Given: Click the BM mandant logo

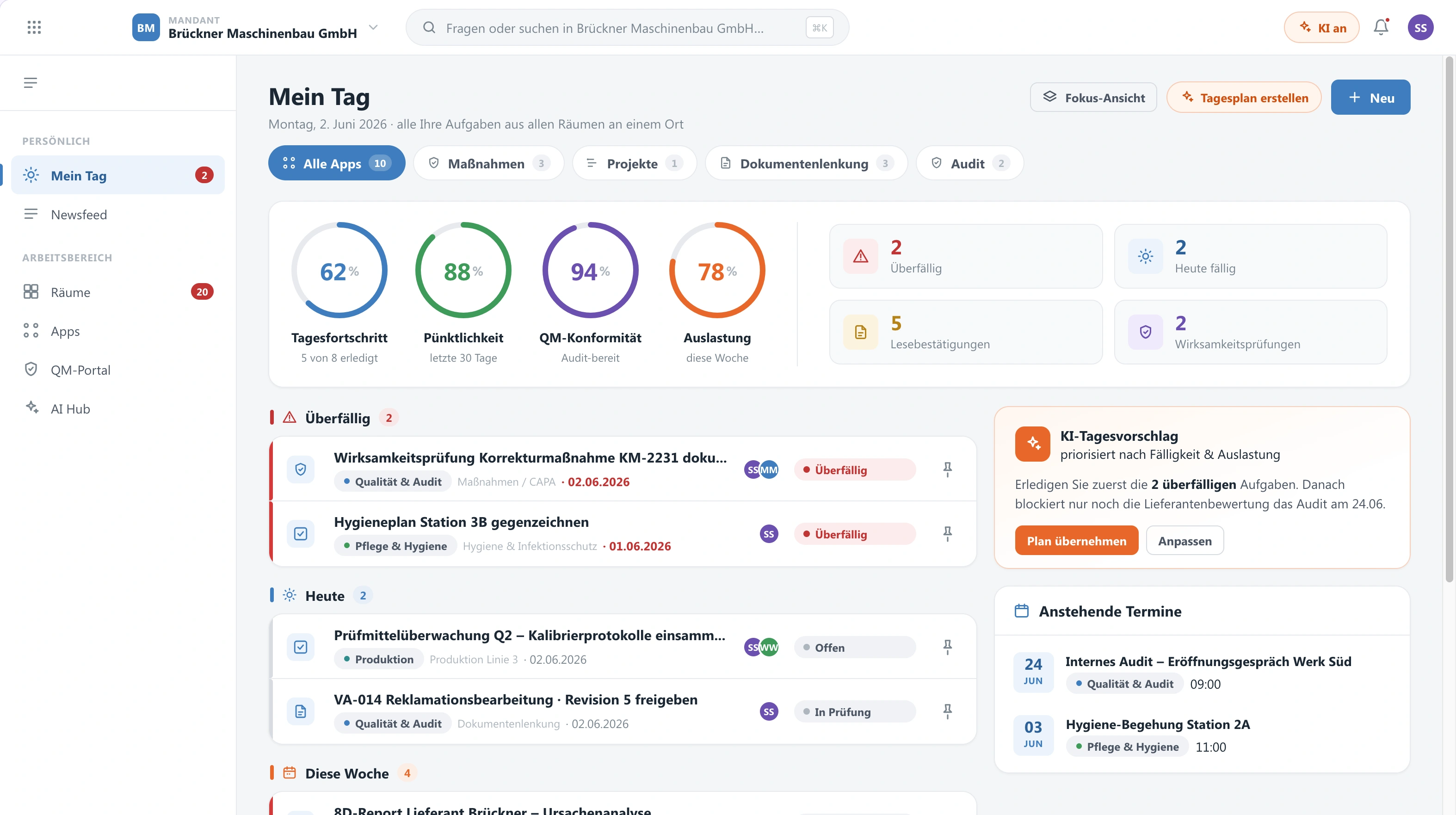Looking at the screenshot, I should point(146,27).
